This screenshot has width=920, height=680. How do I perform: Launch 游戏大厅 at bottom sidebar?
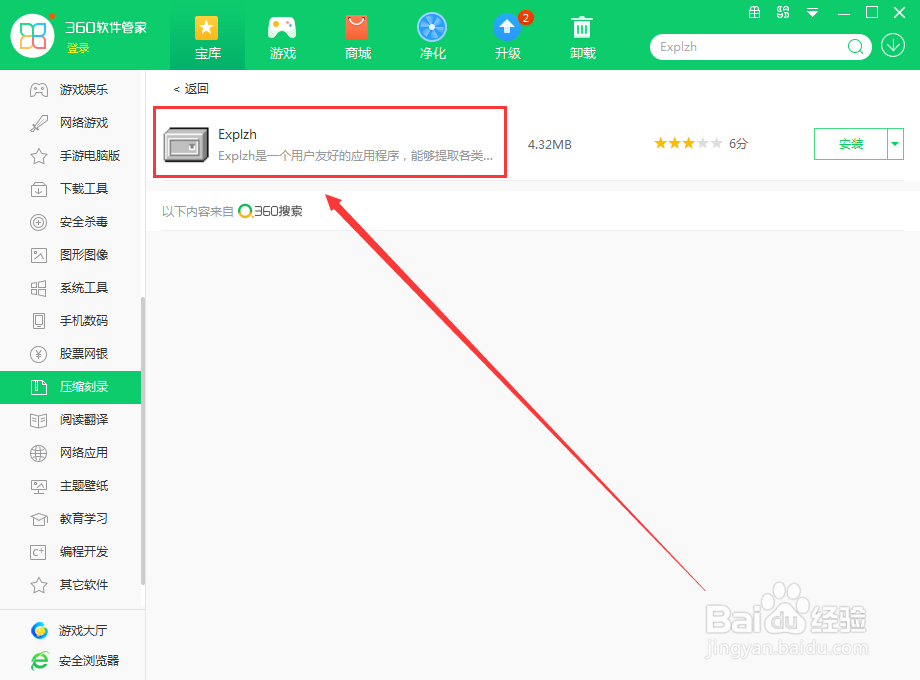(x=70, y=630)
